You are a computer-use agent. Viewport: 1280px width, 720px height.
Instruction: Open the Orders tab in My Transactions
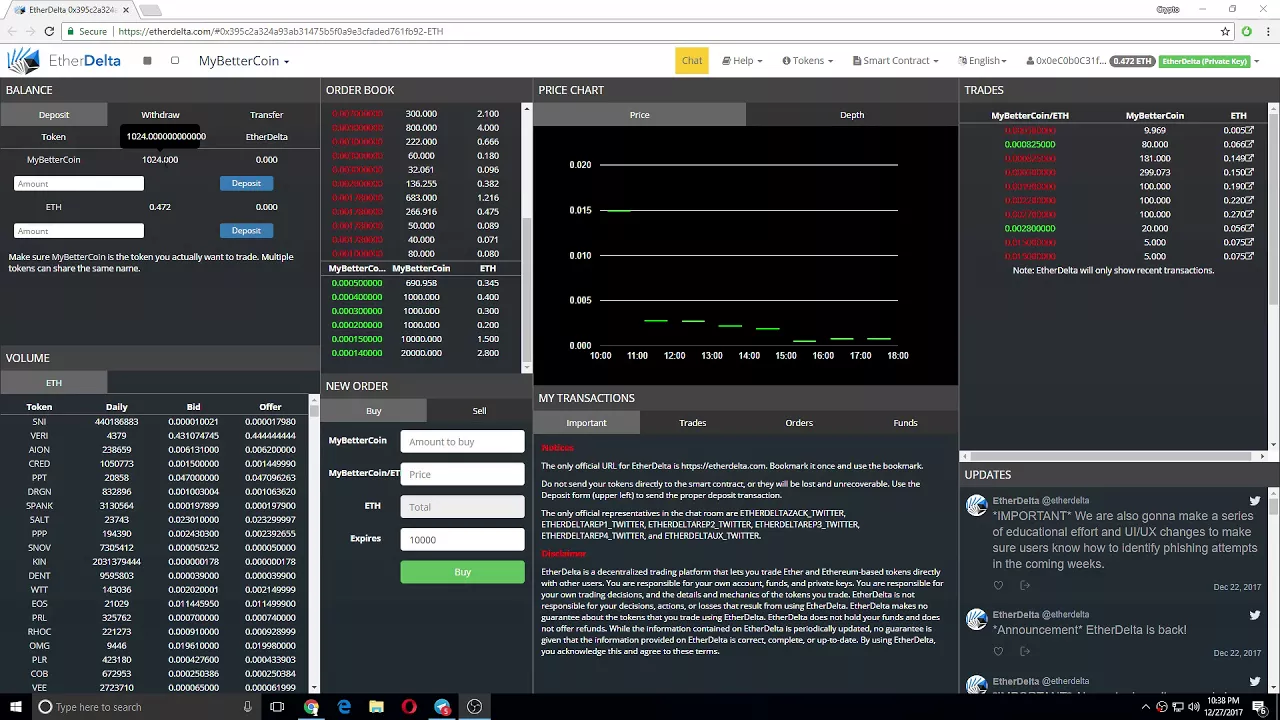[x=799, y=423]
